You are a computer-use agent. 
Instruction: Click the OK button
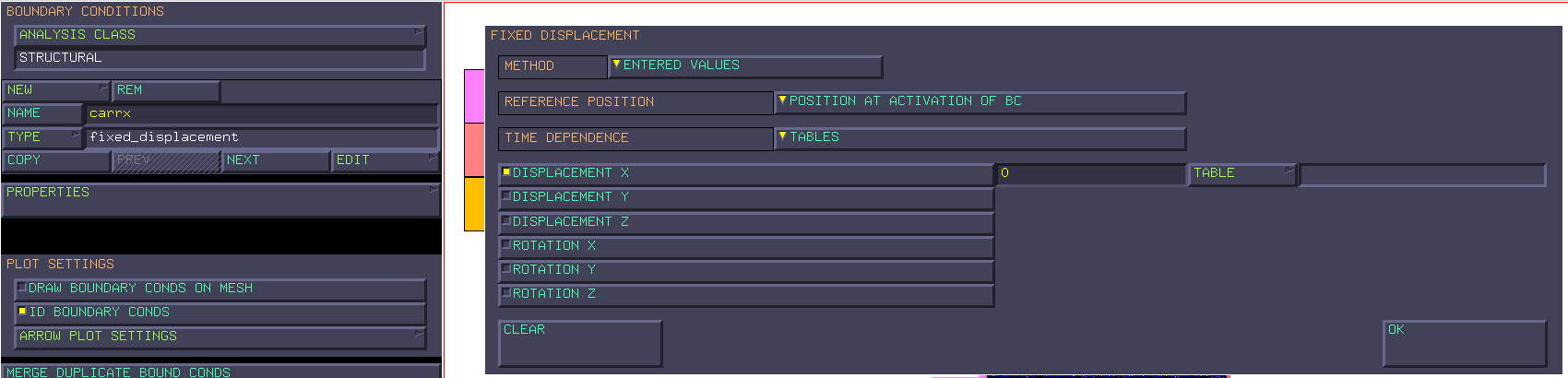(x=1466, y=343)
